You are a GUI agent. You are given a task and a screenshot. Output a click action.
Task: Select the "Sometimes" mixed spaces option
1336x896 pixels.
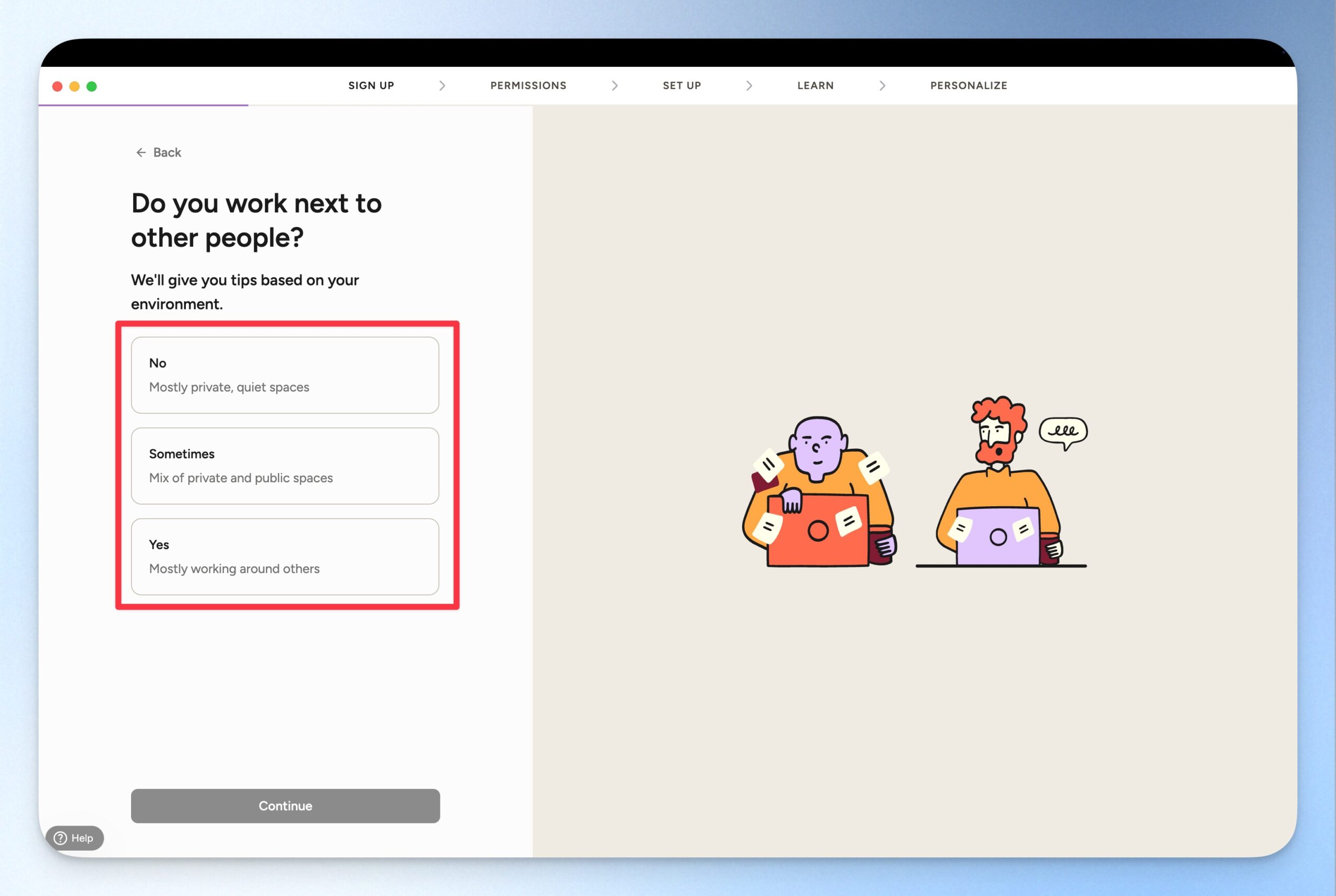[284, 465]
